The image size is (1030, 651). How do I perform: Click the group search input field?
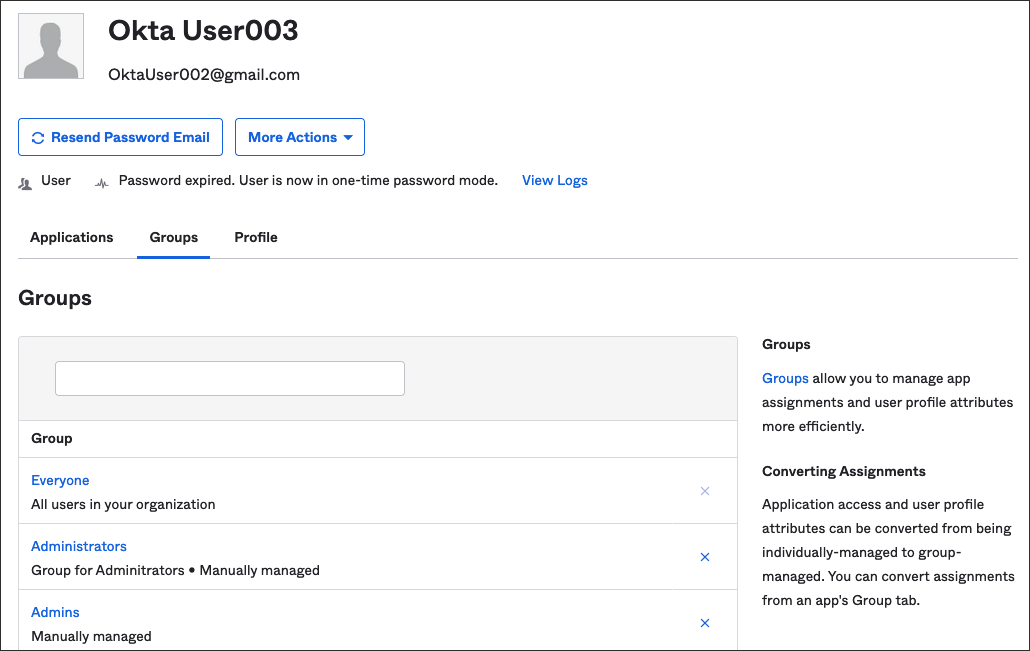(x=229, y=378)
